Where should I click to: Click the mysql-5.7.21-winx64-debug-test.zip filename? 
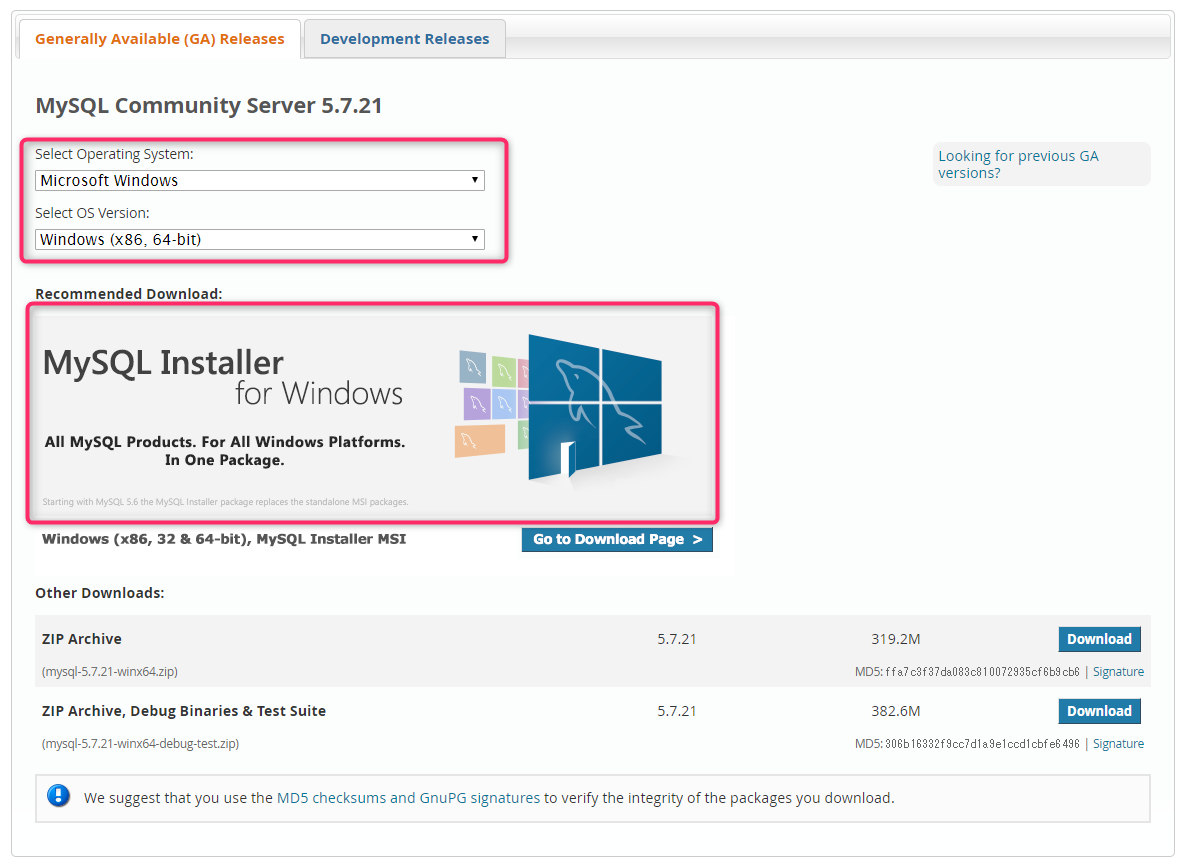140,744
